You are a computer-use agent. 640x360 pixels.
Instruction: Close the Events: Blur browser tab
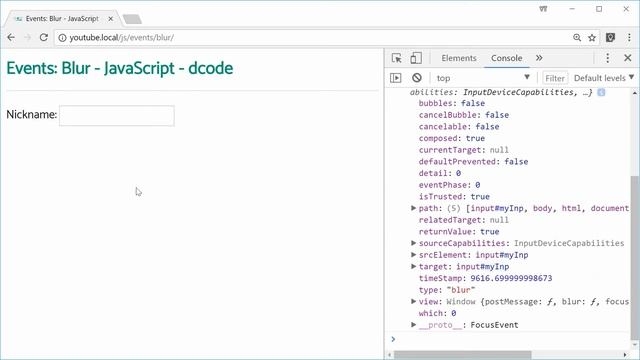coord(111,19)
